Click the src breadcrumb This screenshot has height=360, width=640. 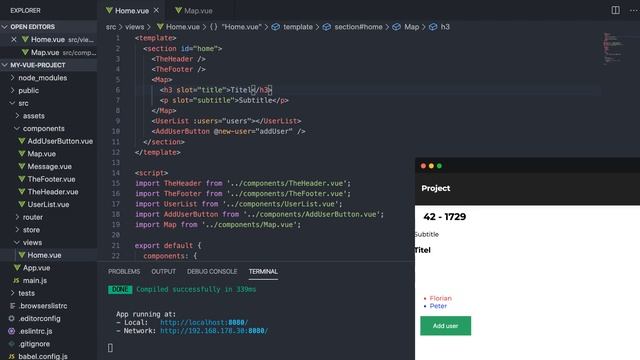tap(111, 27)
